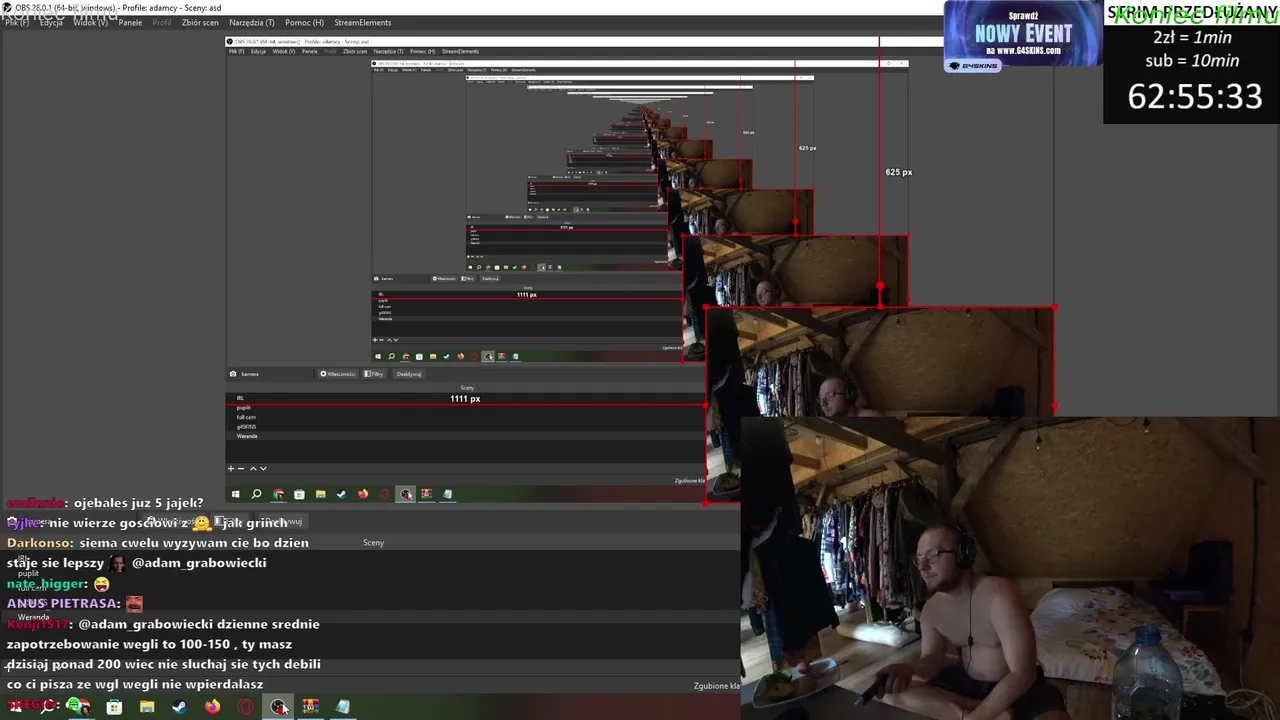This screenshot has width=1280, height=720.
Task: Click Firefox icon in the nested preview taskbar
Action: click(x=363, y=494)
